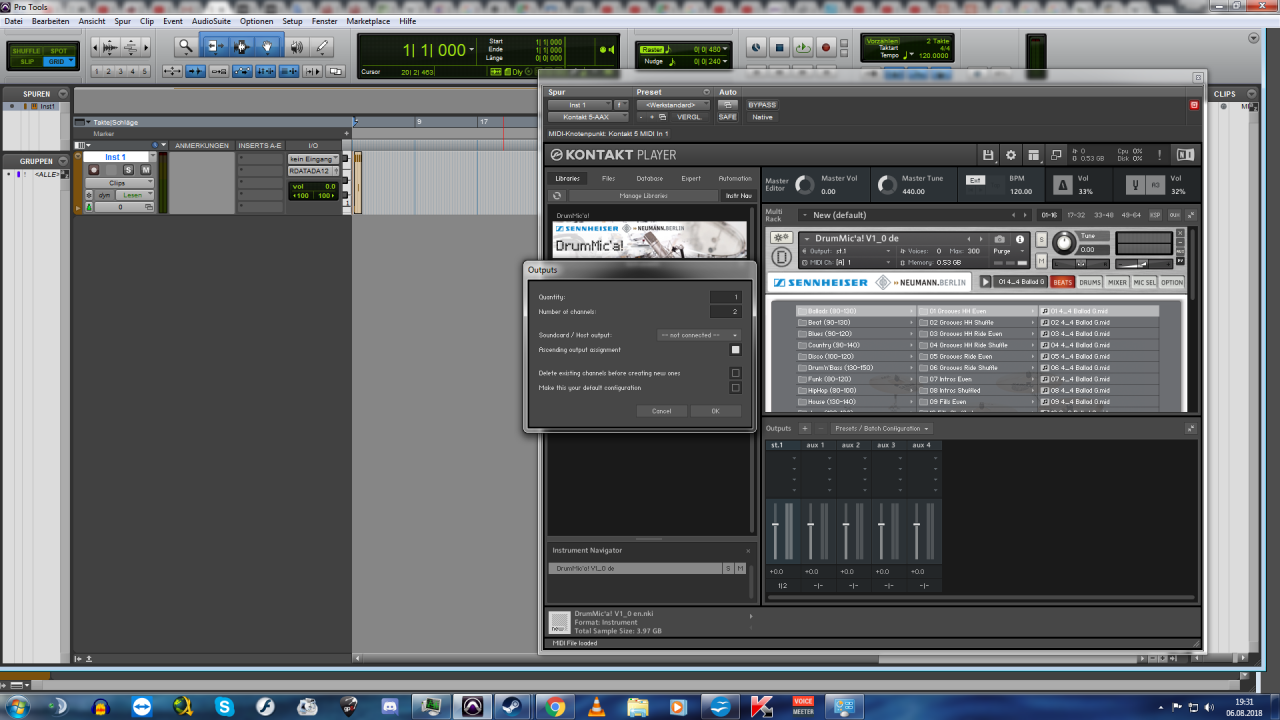Screen dimensions: 1280x720
Task: Play the 01 4_4 Ballad groove preview
Action: coord(985,282)
